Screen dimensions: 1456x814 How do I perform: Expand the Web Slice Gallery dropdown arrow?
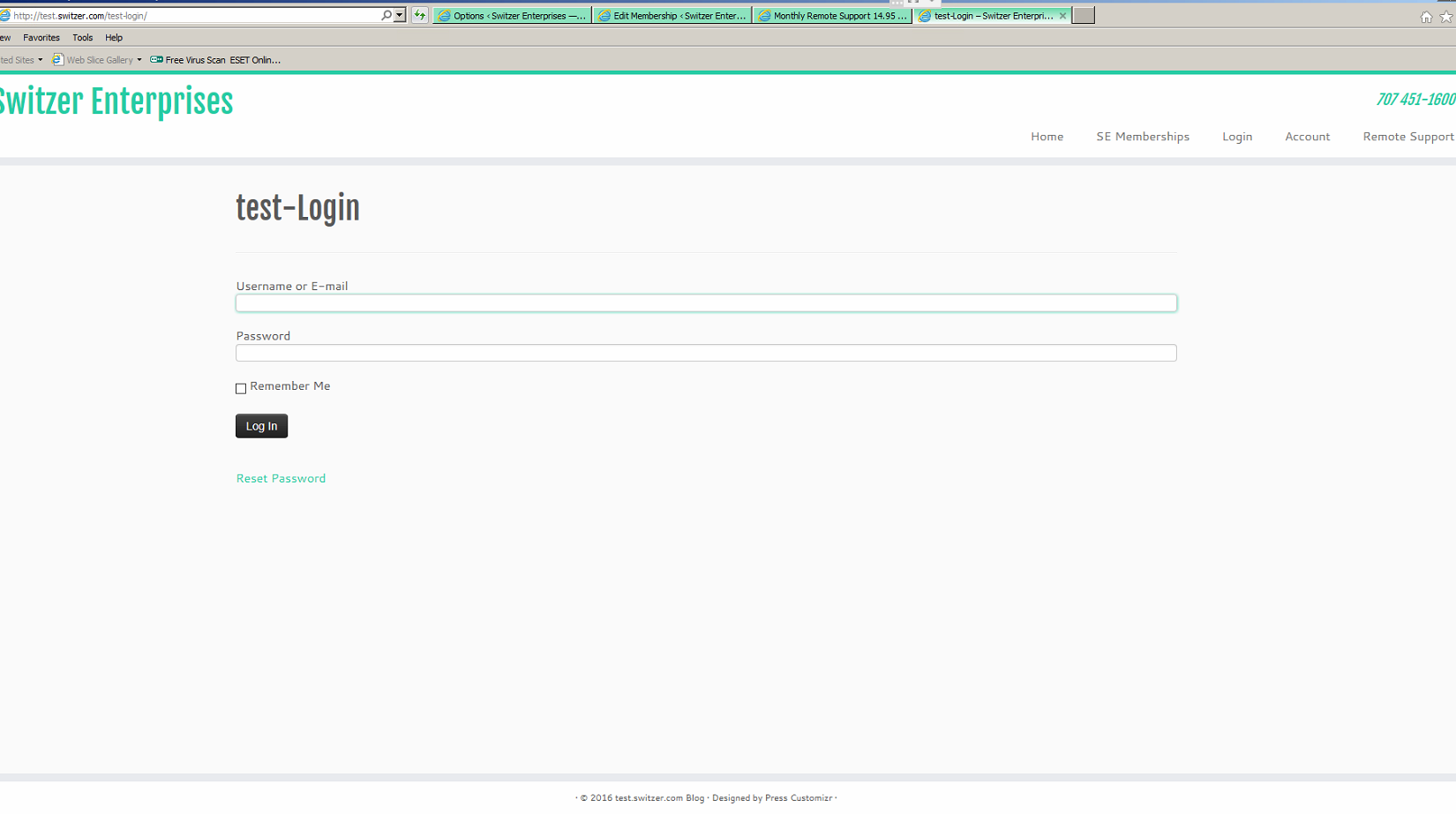(139, 60)
